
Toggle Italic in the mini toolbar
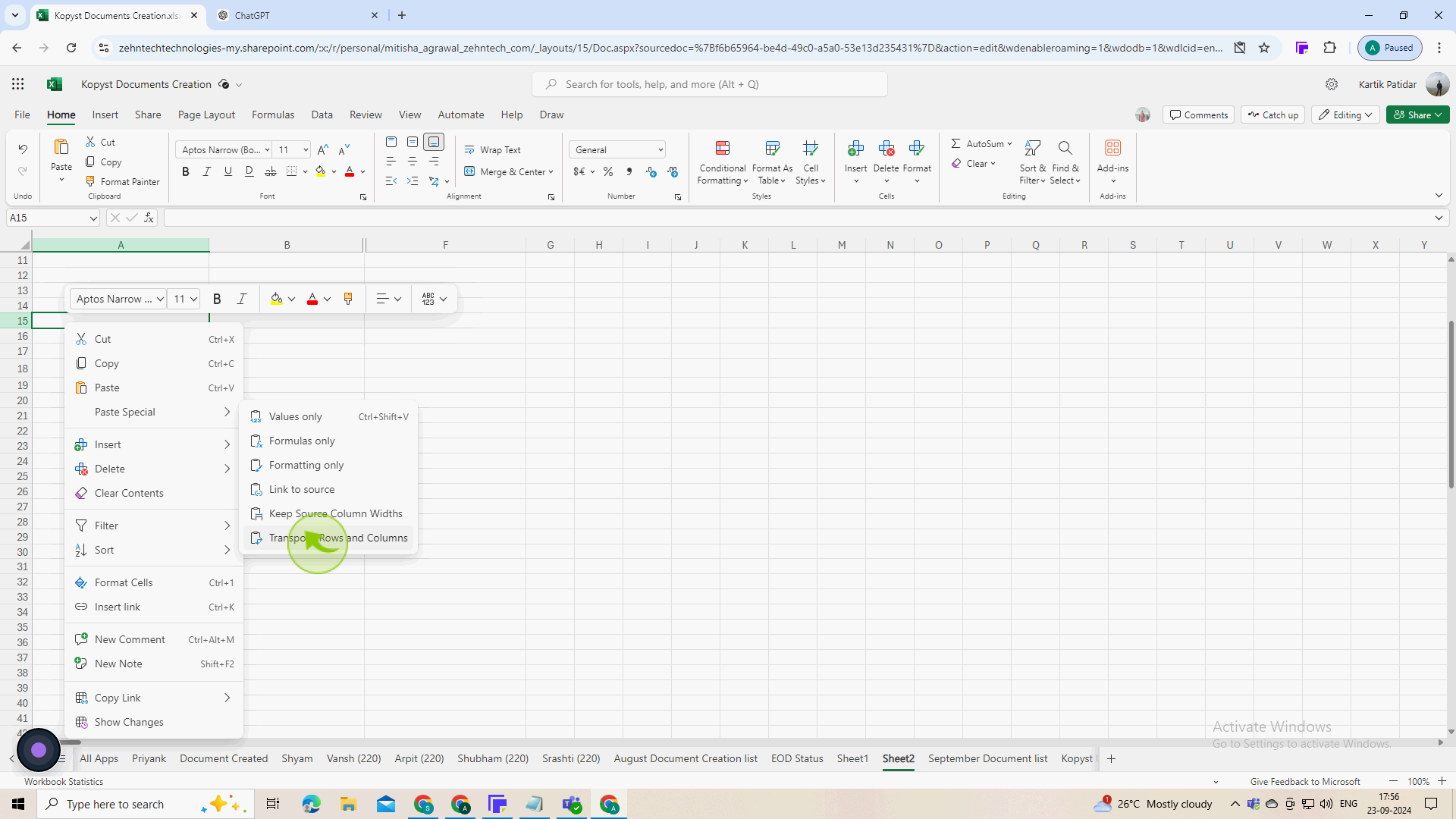click(x=242, y=299)
